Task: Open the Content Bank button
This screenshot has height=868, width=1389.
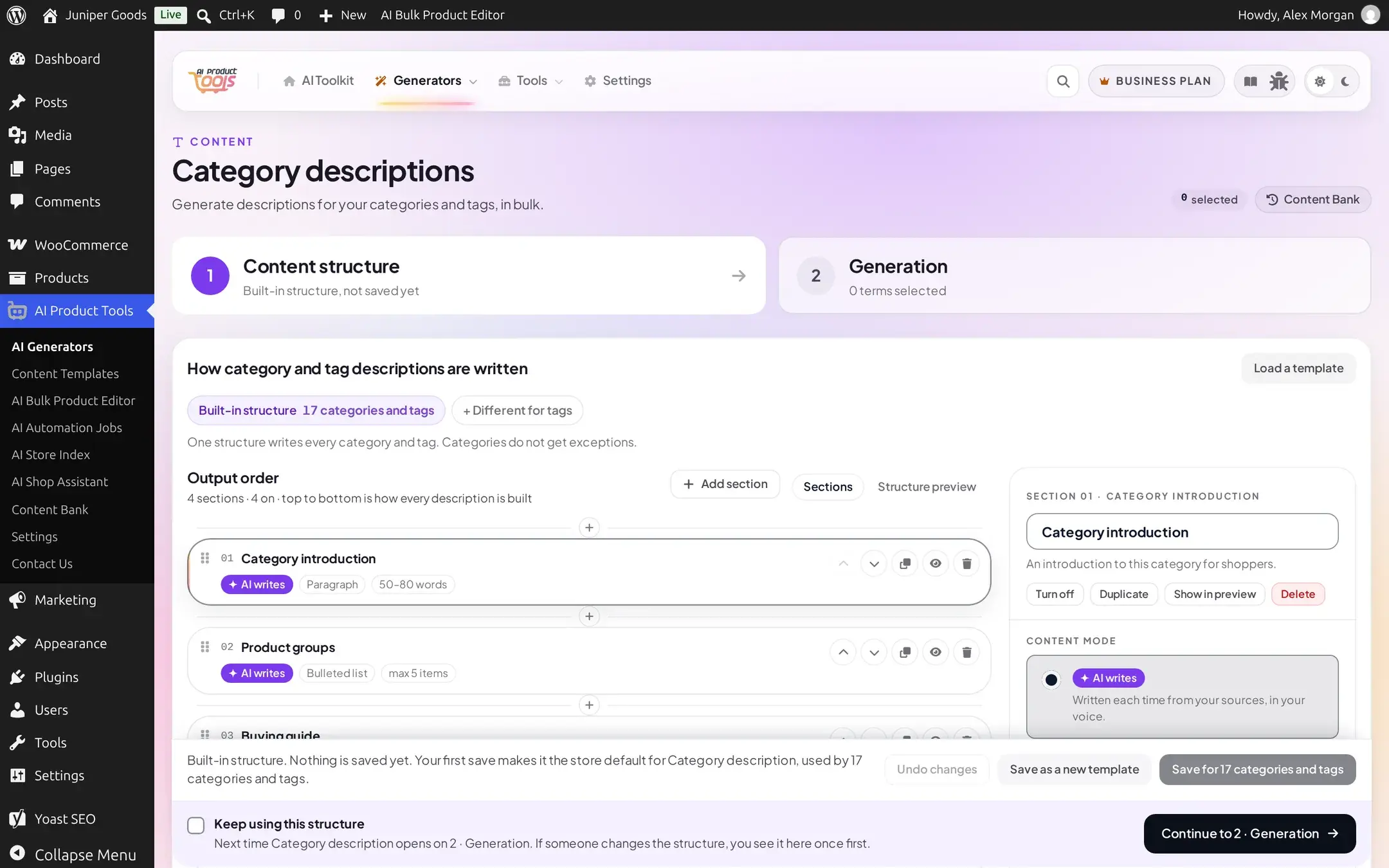Action: (1312, 199)
